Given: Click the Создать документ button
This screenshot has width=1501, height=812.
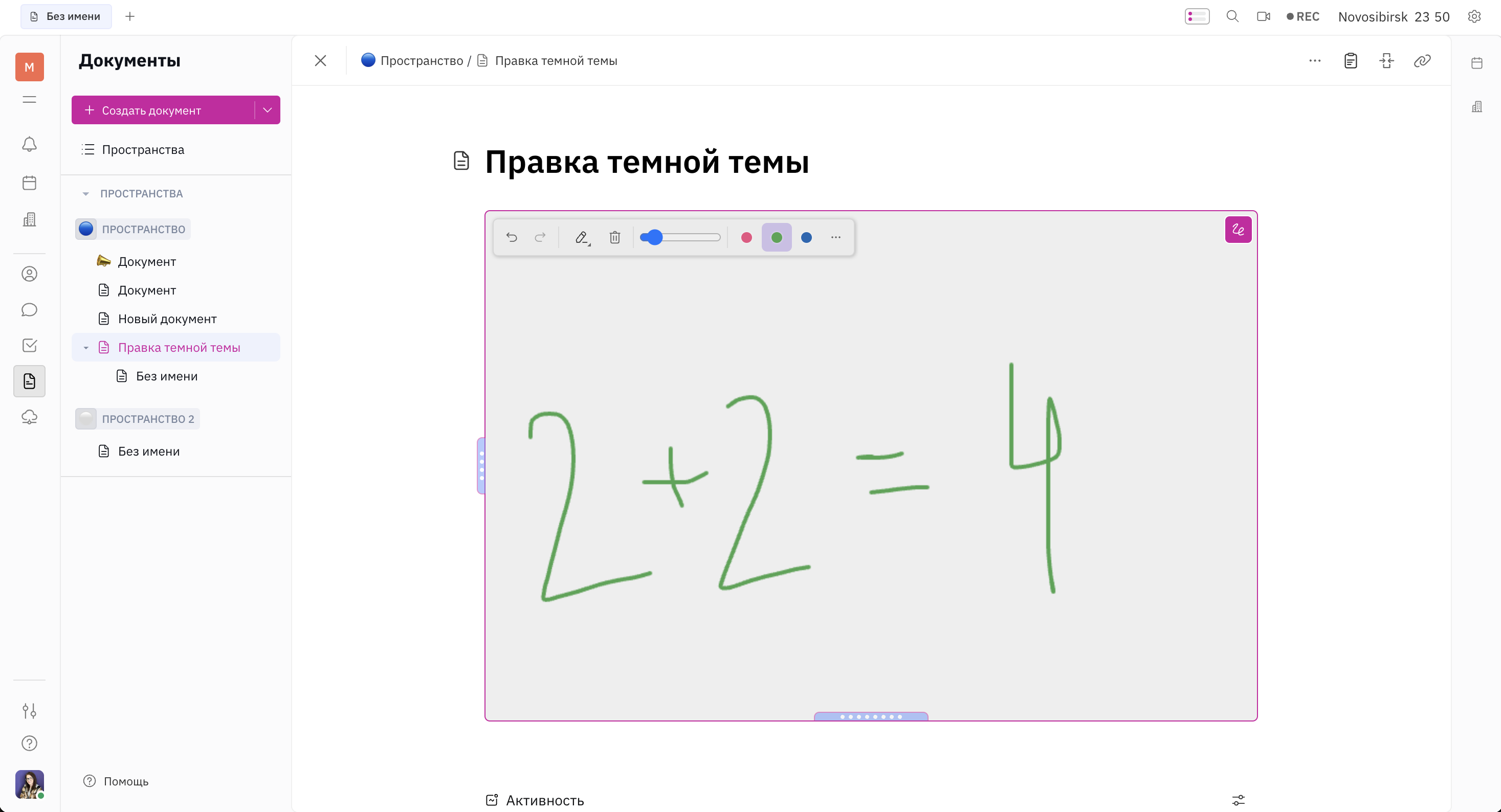Looking at the screenshot, I should 163,110.
